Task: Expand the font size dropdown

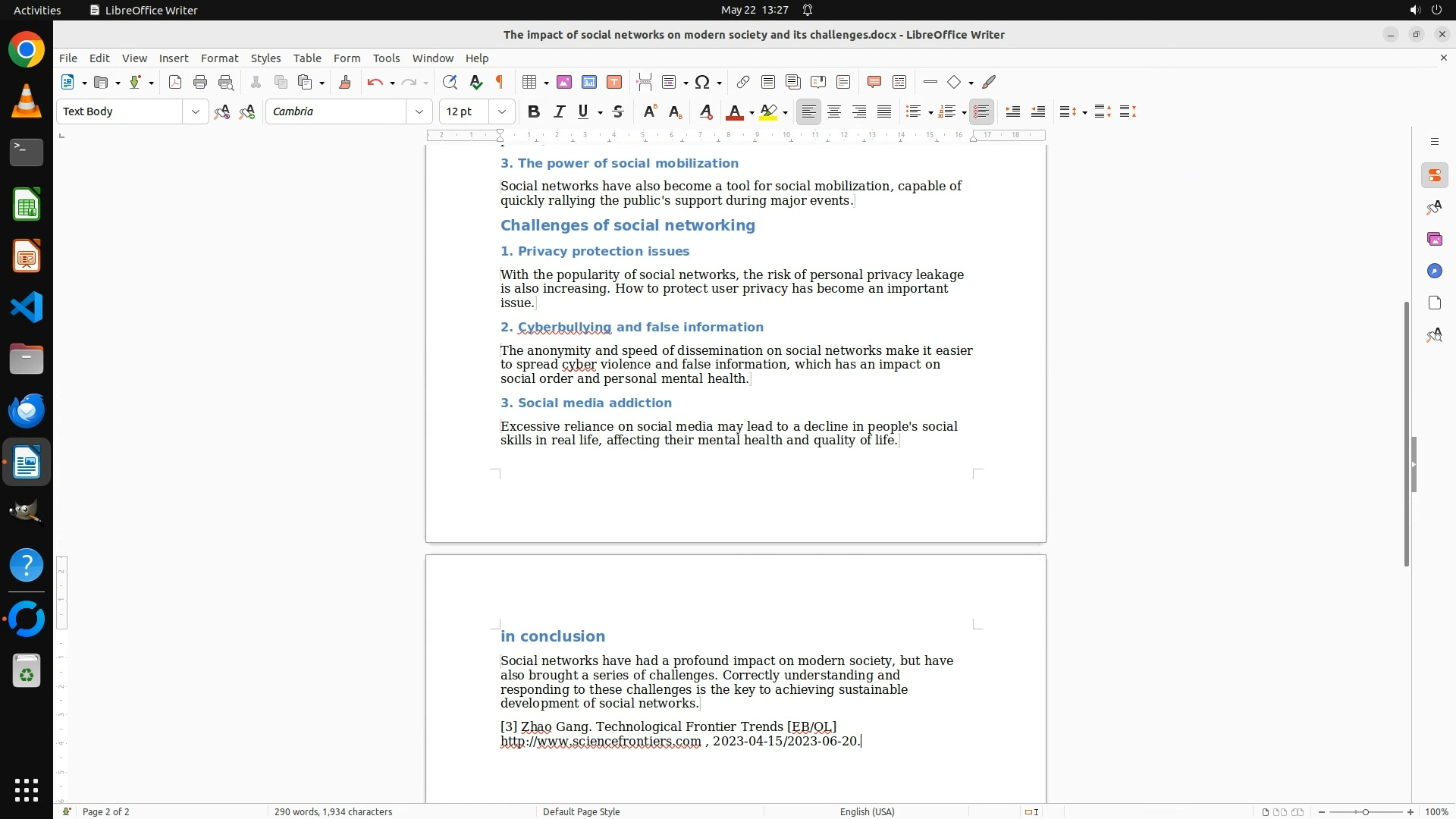Action: click(502, 112)
